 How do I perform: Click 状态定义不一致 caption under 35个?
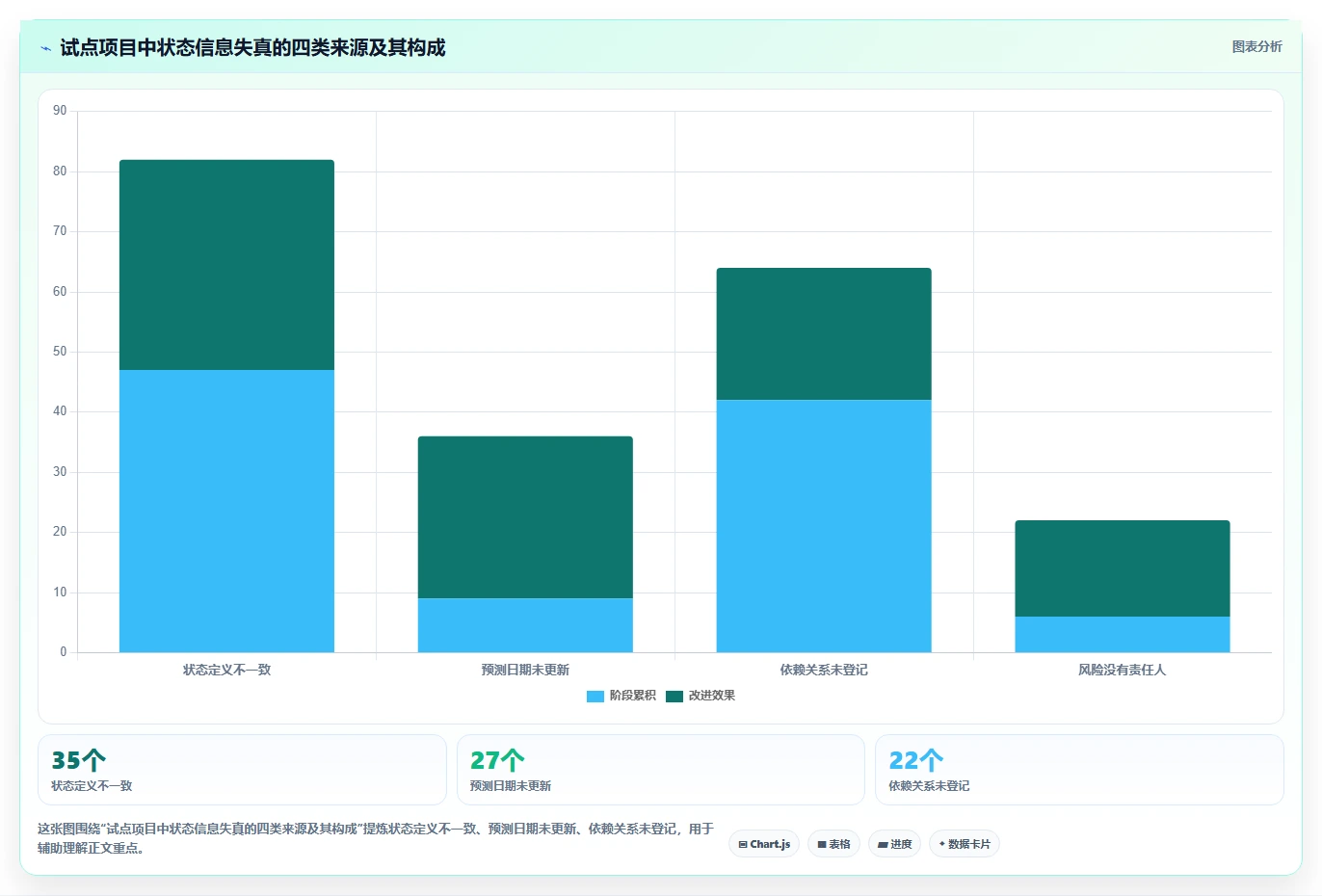[x=92, y=786]
